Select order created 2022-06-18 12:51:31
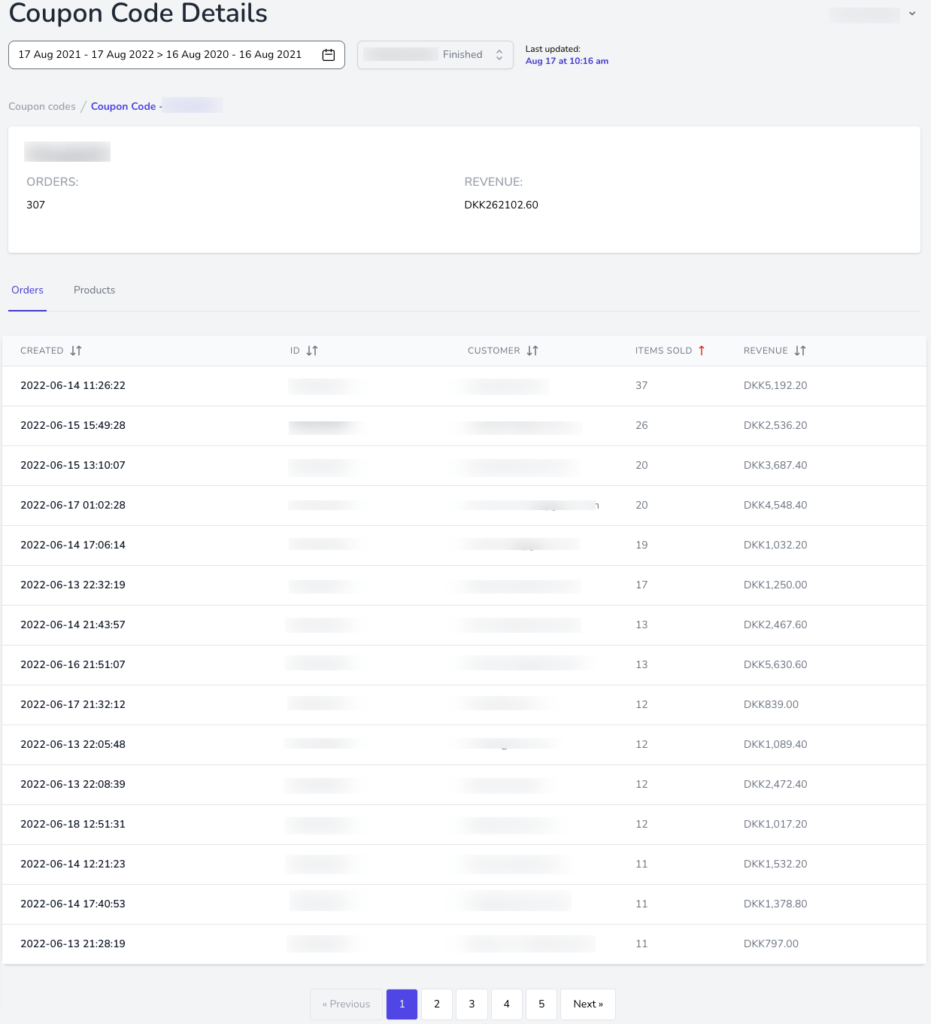 [464, 824]
